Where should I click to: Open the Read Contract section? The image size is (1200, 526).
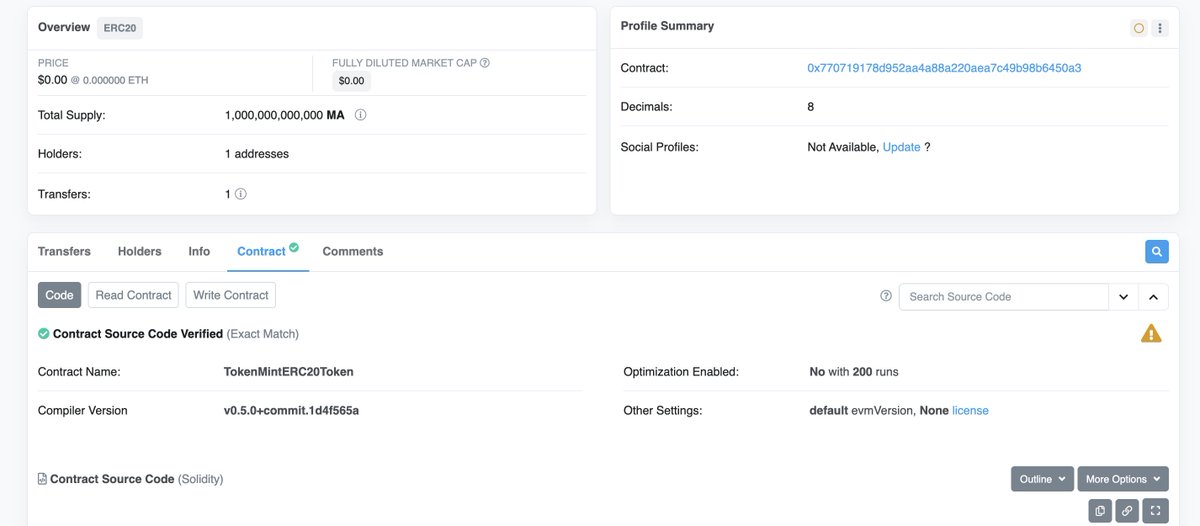point(134,295)
